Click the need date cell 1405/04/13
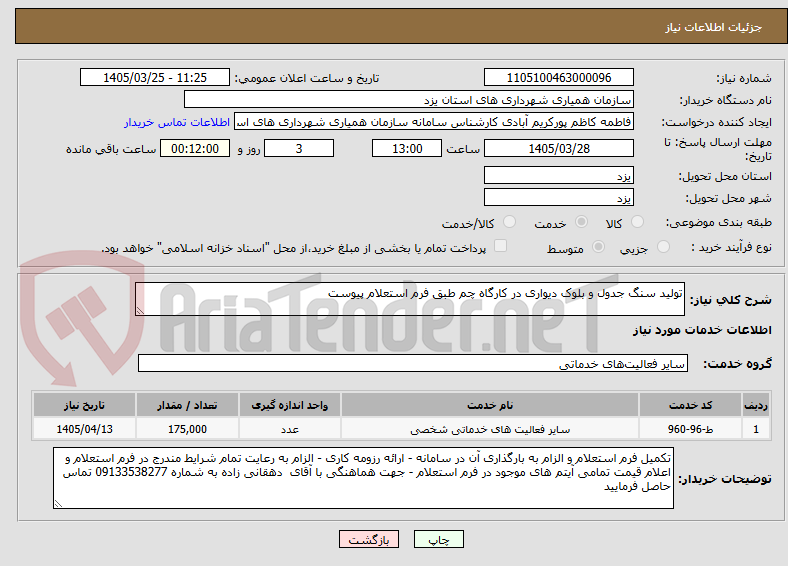788x566 pixels. [x=84, y=429]
